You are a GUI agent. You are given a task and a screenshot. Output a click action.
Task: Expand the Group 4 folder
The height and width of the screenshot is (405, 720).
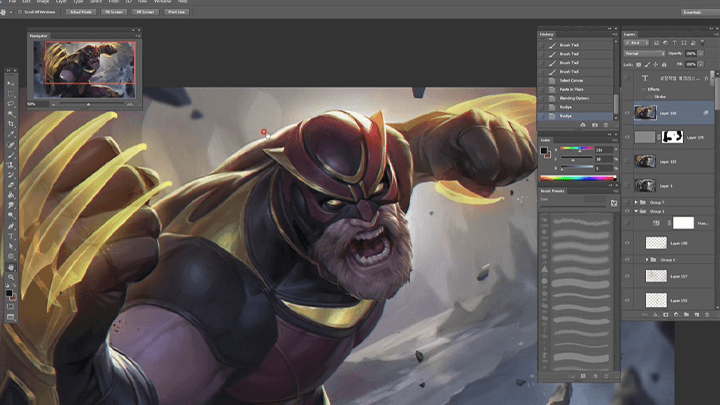[647, 259]
